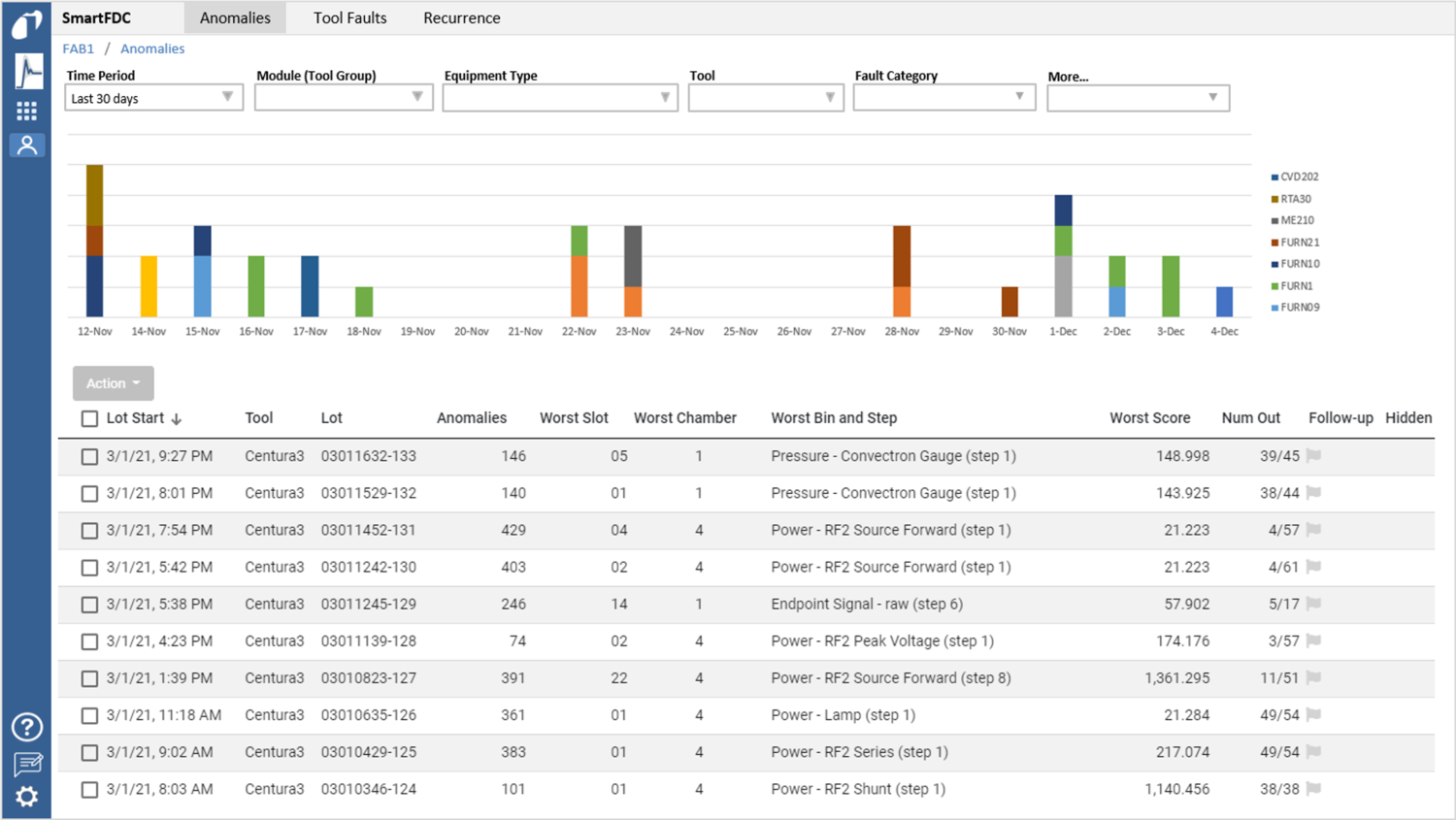Open the Tool filter dropdown
1456x820 pixels.
pyautogui.click(x=766, y=98)
